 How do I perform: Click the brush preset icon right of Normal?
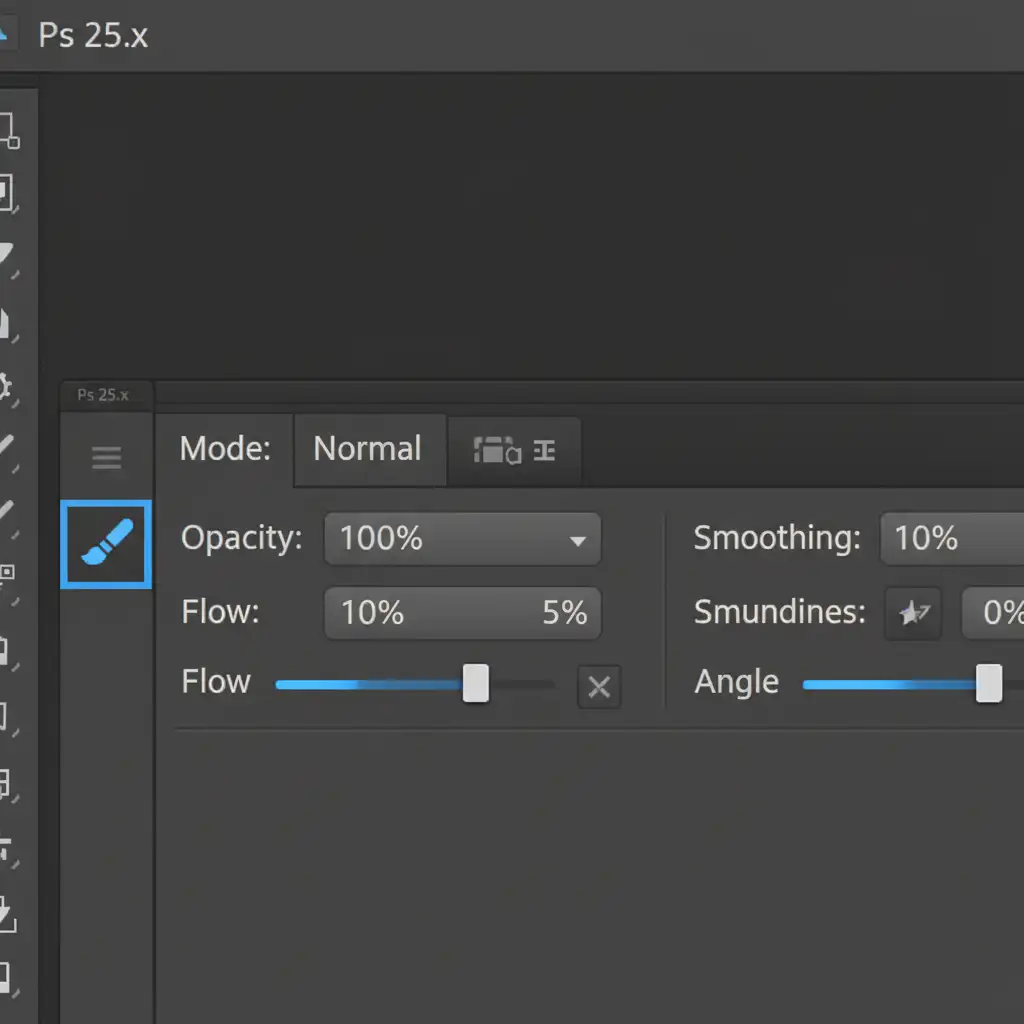click(x=496, y=450)
